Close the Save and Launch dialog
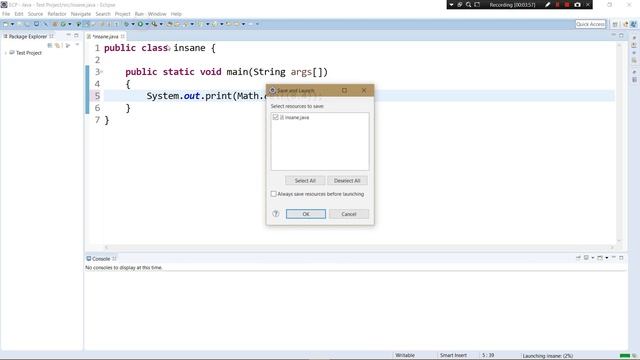640x360 pixels. click(364, 90)
